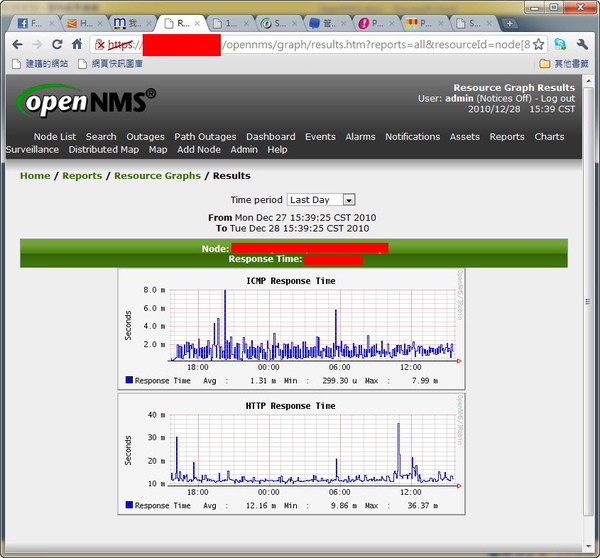The width and height of the screenshot is (600, 558).
Task: Open the Events menu item
Action: pos(320,137)
